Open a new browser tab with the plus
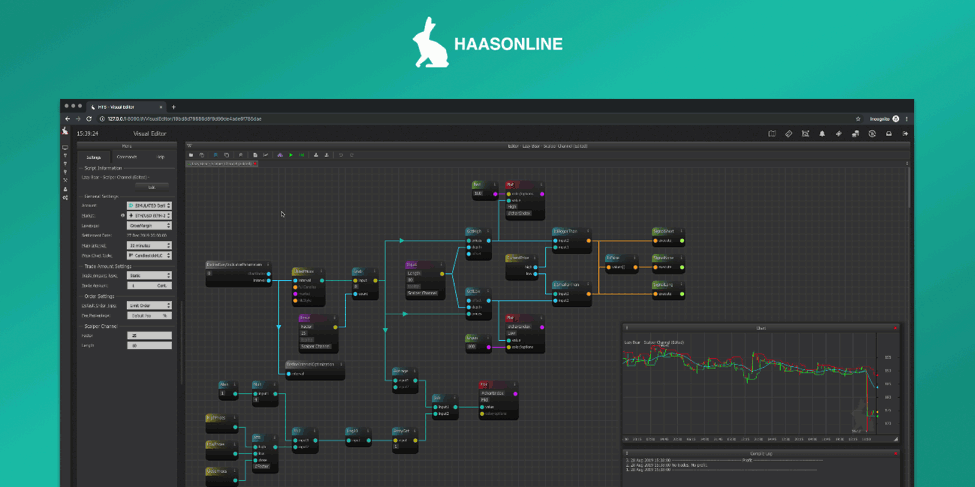 tap(173, 107)
